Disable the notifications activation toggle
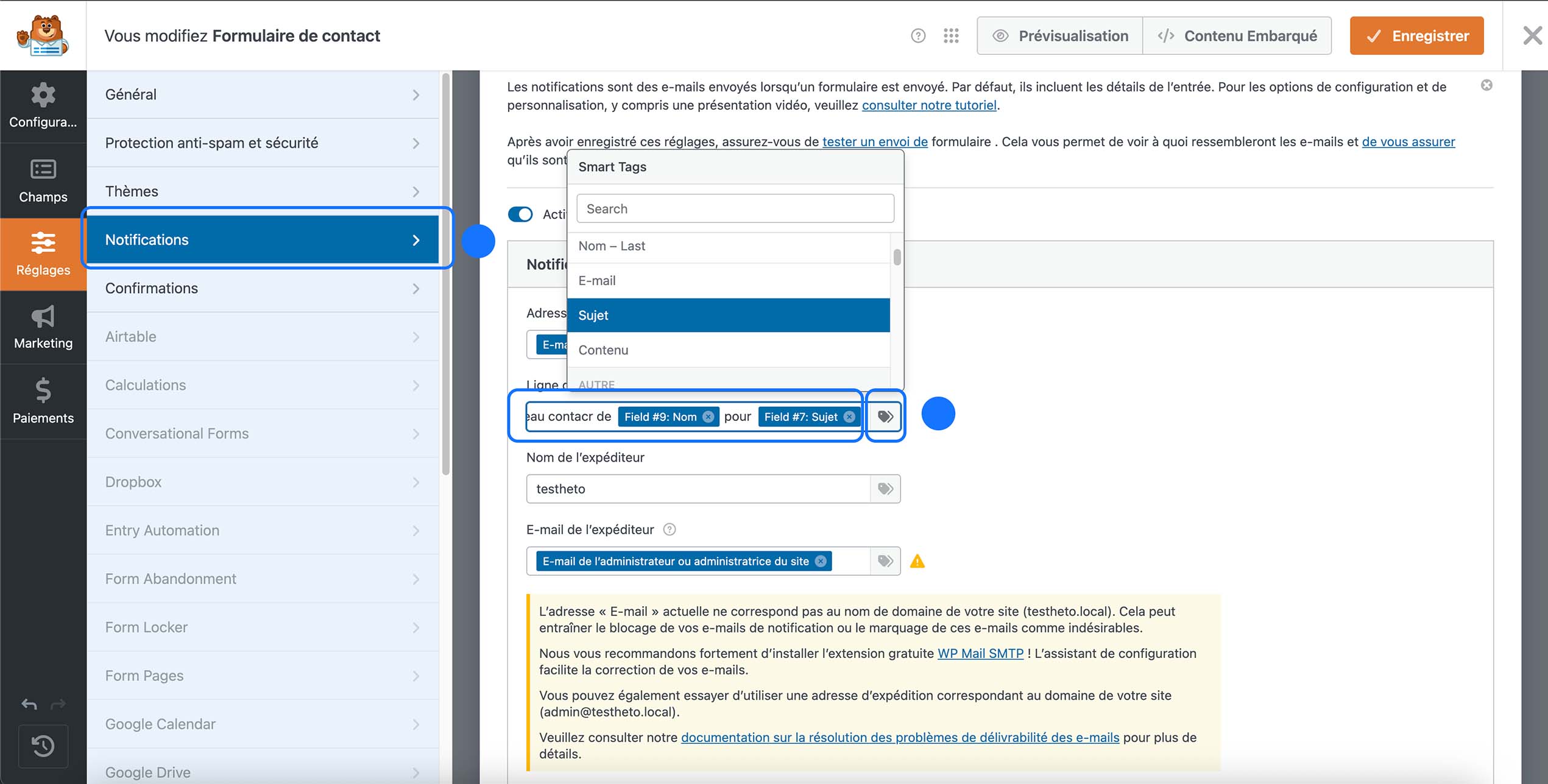 coord(520,214)
